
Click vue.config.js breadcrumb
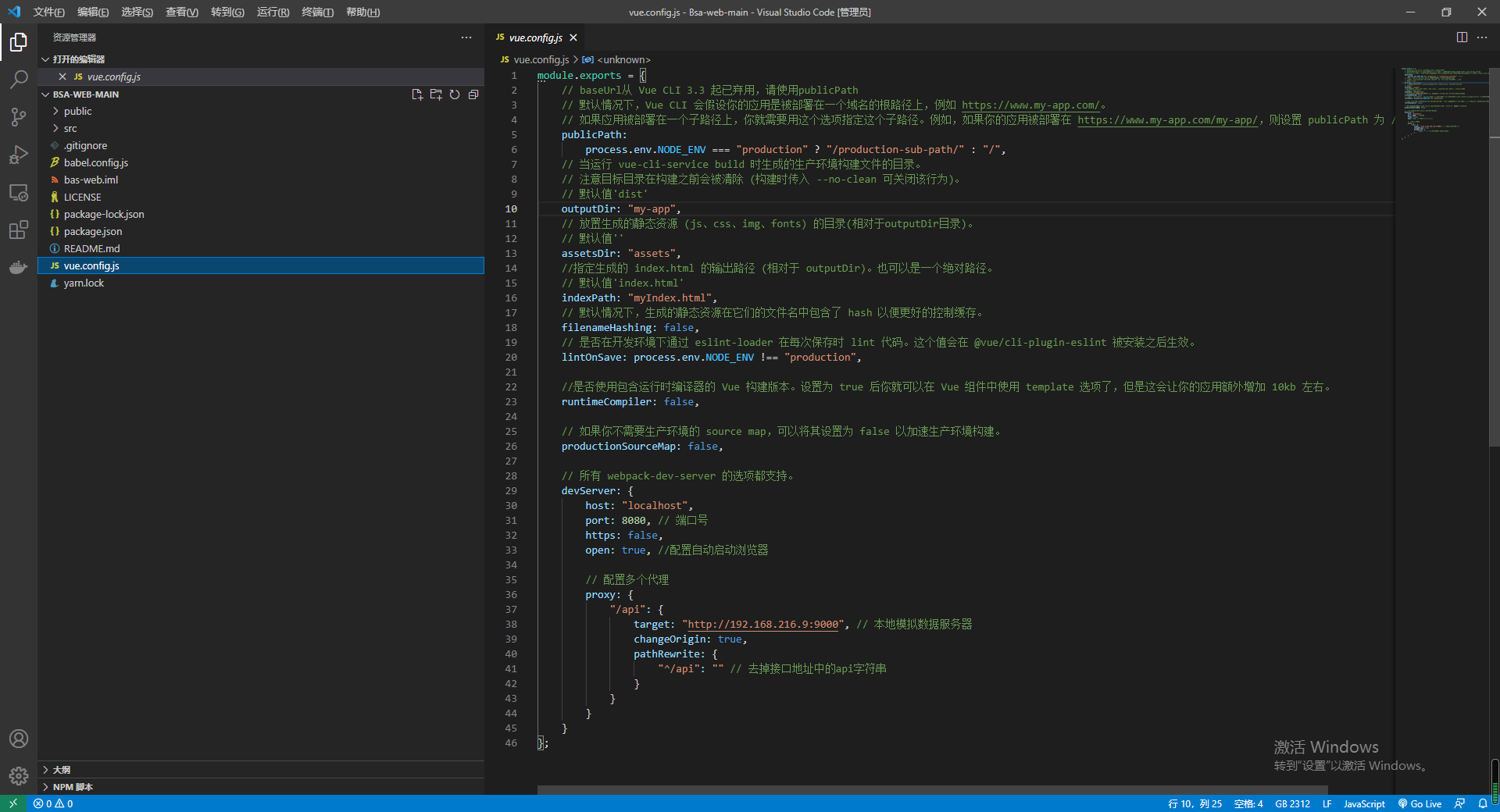tap(534, 59)
